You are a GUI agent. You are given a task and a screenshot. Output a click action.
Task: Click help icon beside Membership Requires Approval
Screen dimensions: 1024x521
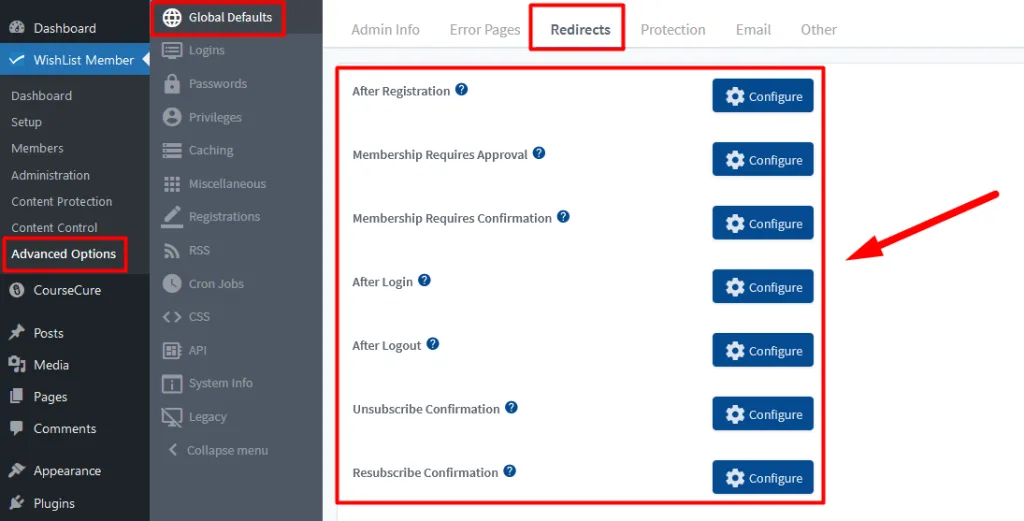click(539, 153)
